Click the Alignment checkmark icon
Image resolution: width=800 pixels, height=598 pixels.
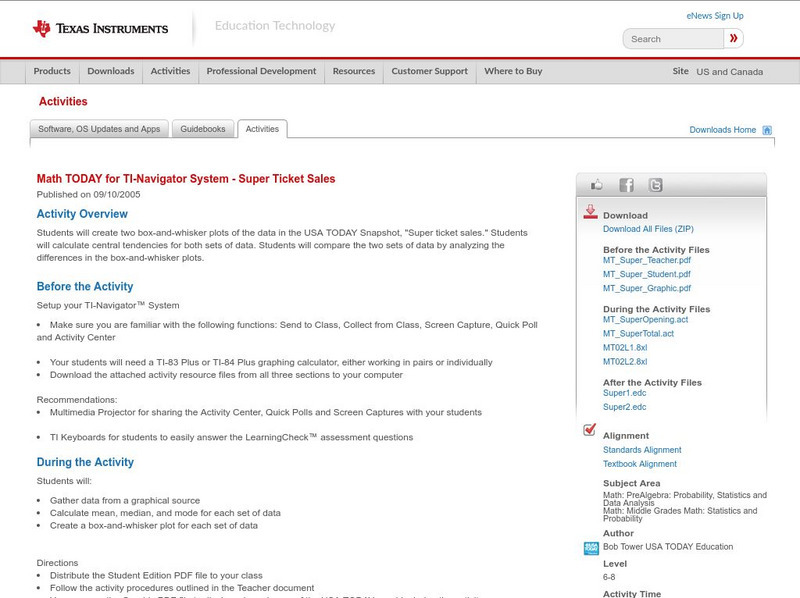click(x=590, y=430)
